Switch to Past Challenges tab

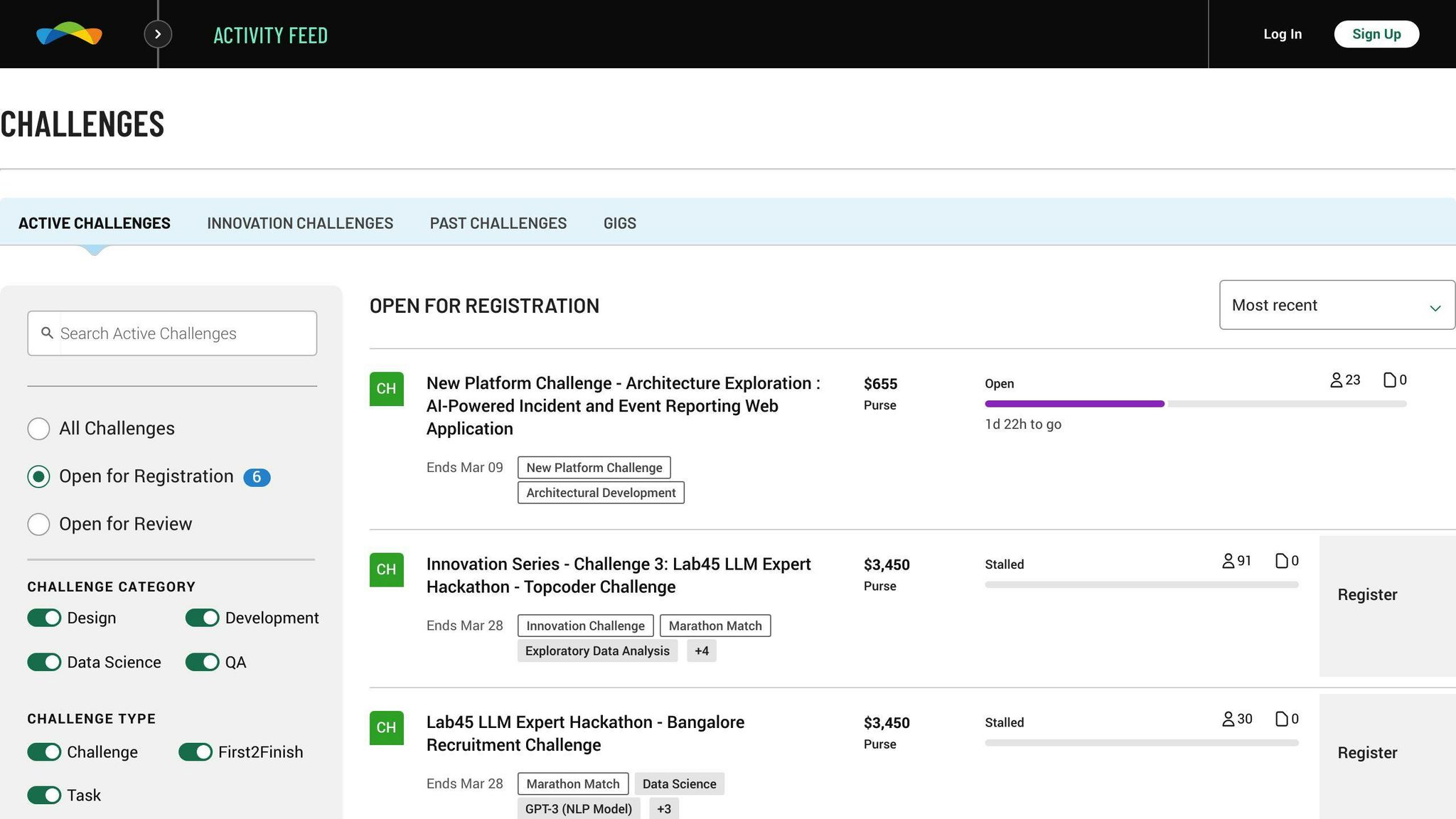[498, 223]
